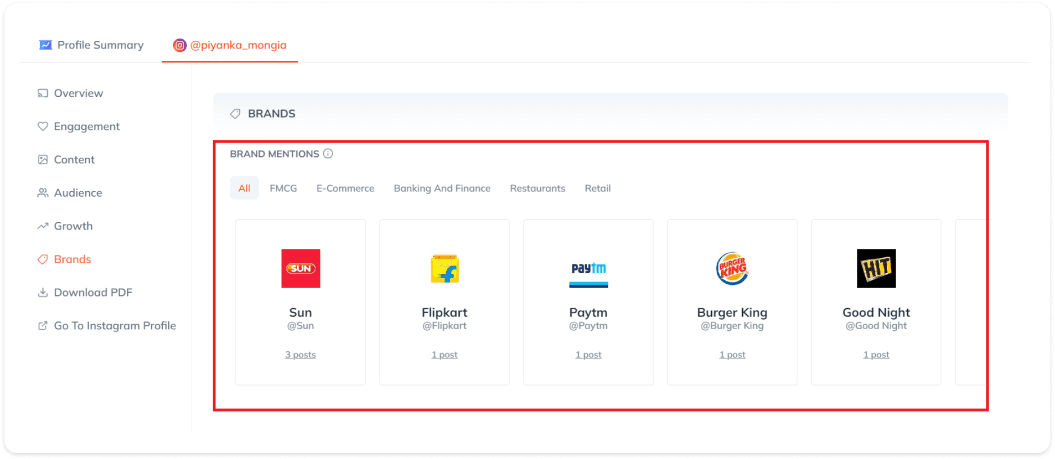Click the Paytm brand logo
The width and height of the screenshot is (1055, 459).
point(588,268)
